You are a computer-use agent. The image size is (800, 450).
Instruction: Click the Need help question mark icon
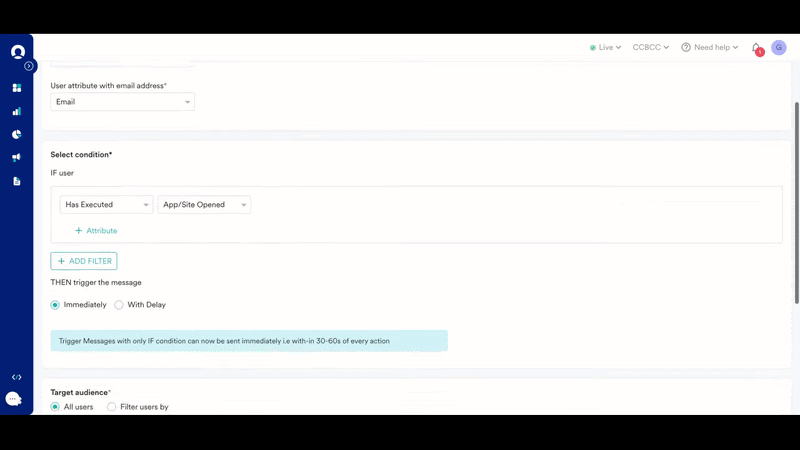point(686,47)
